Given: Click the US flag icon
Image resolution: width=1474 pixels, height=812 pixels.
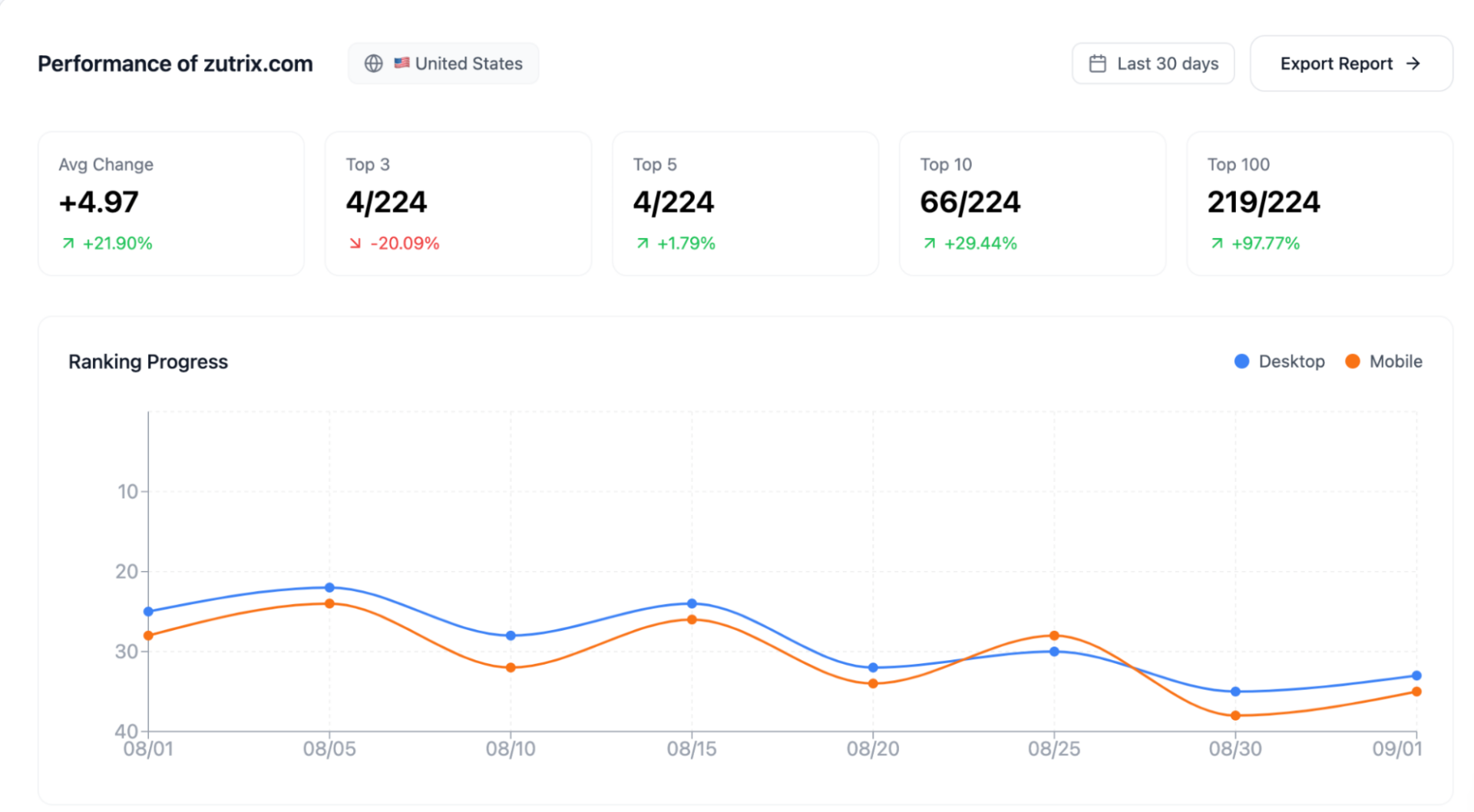Looking at the screenshot, I should [x=402, y=63].
